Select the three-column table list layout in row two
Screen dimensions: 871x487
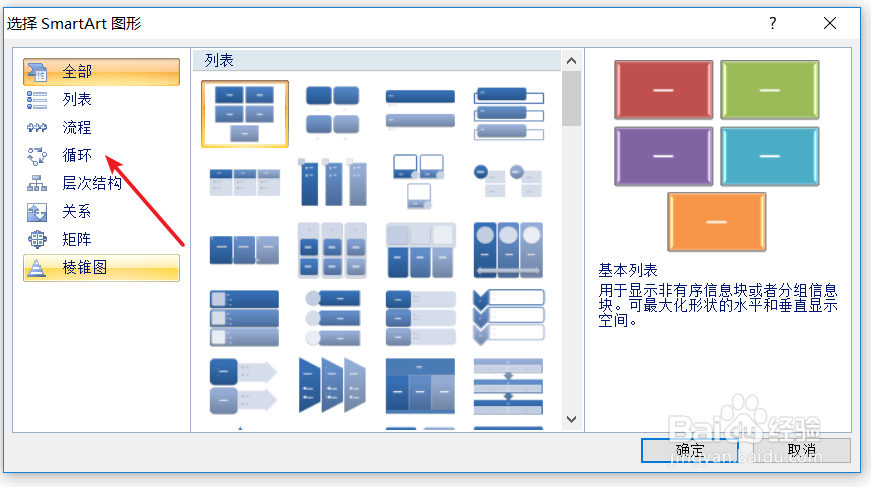coord(245,182)
